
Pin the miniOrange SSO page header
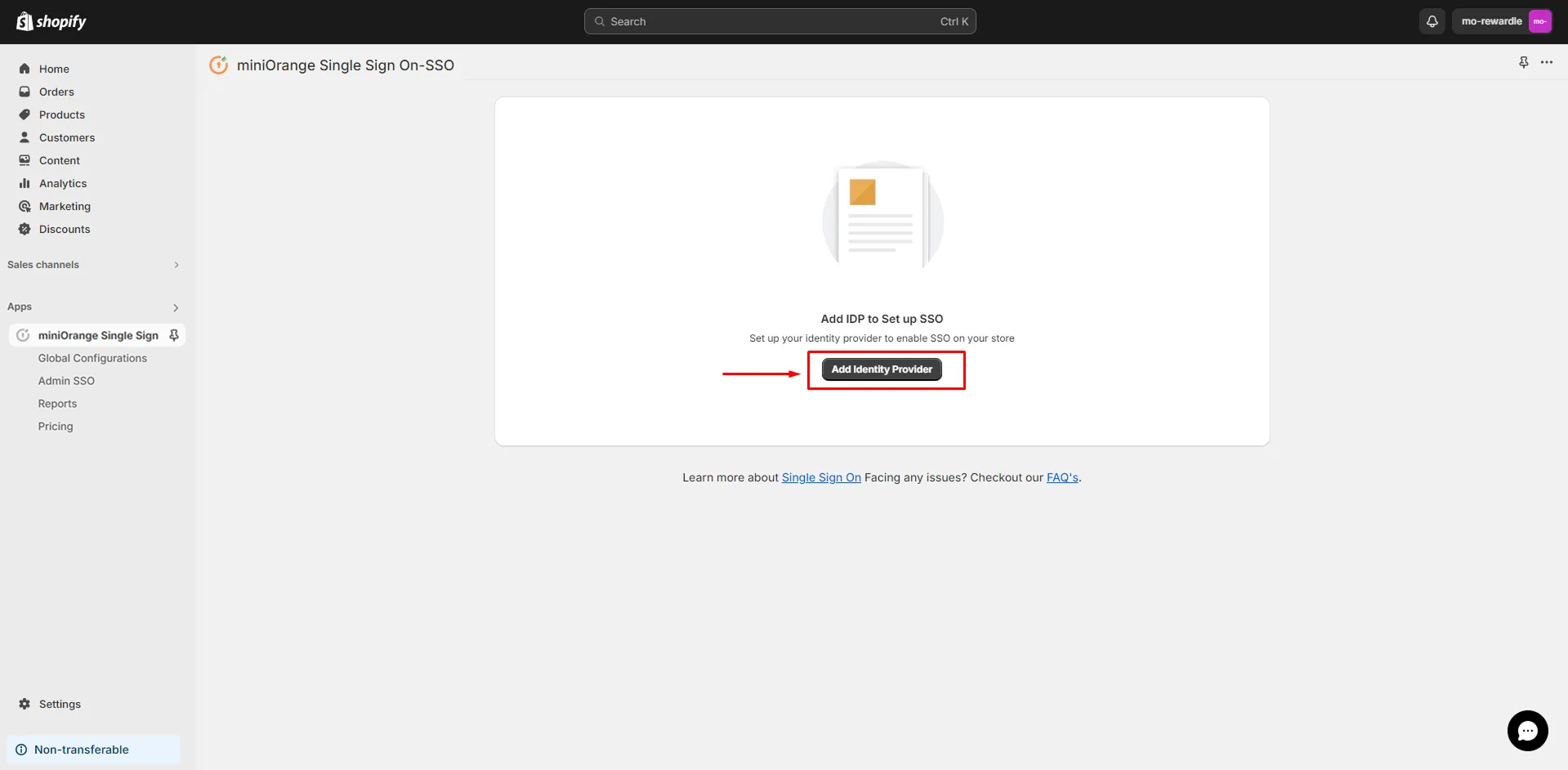pyautogui.click(x=1523, y=62)
